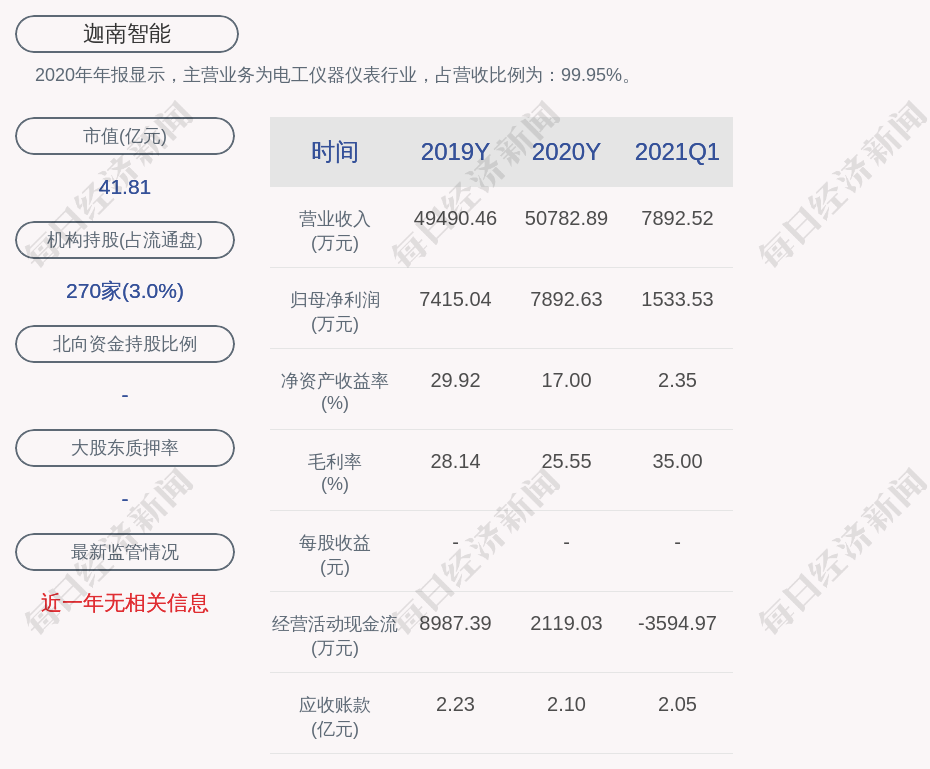Choose the 2021Q1 column header

pyautogui.click(x=677, y=152)
